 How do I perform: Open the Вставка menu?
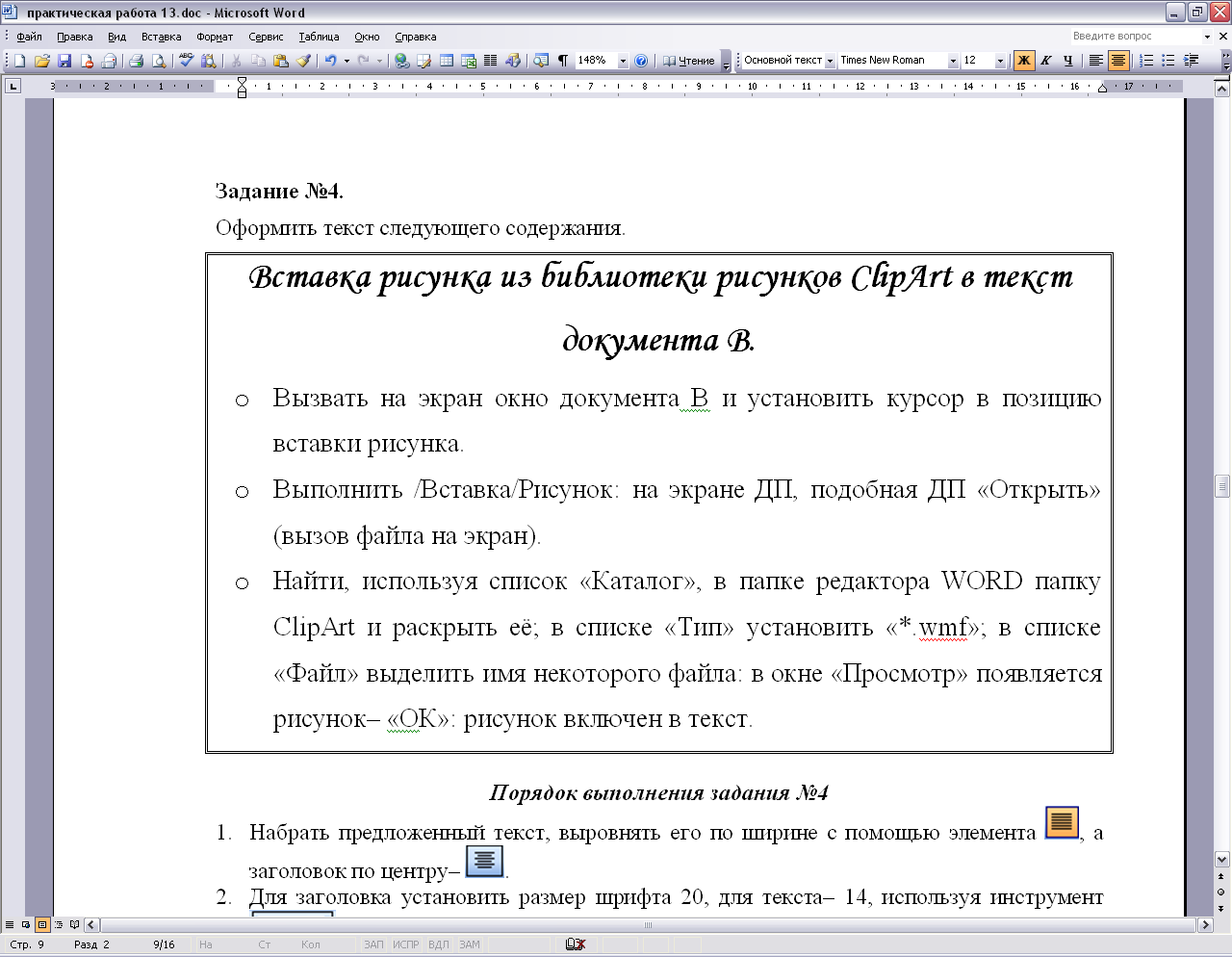[162, 37]
